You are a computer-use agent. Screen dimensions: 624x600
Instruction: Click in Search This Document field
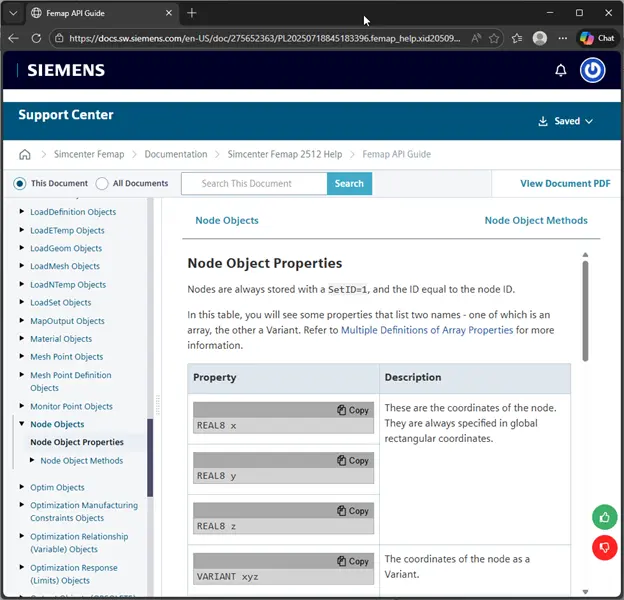(x=254, y=183)
